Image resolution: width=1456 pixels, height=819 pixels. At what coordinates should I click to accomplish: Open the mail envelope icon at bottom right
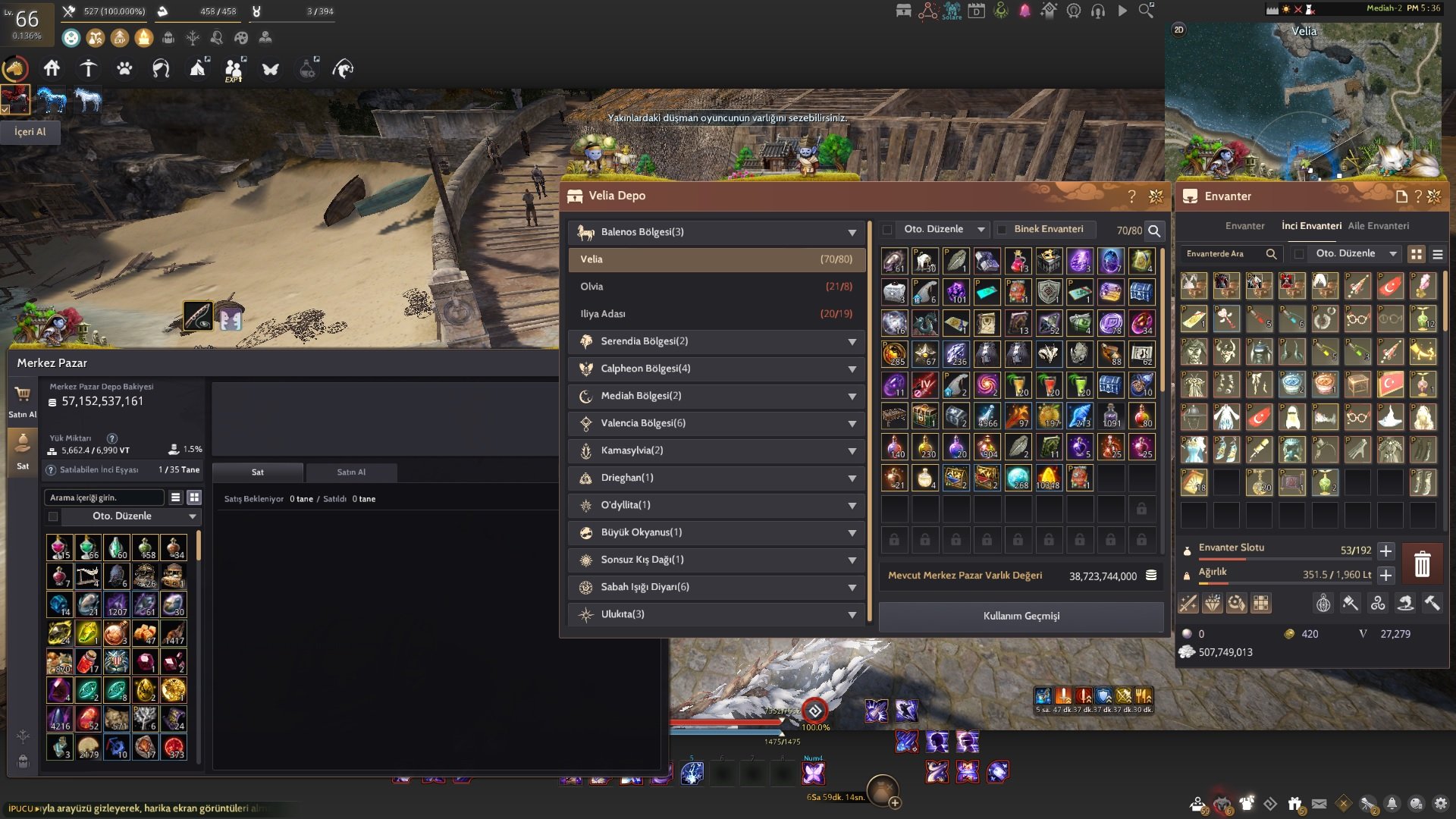pyautogui.click(x=1319, y=804)
